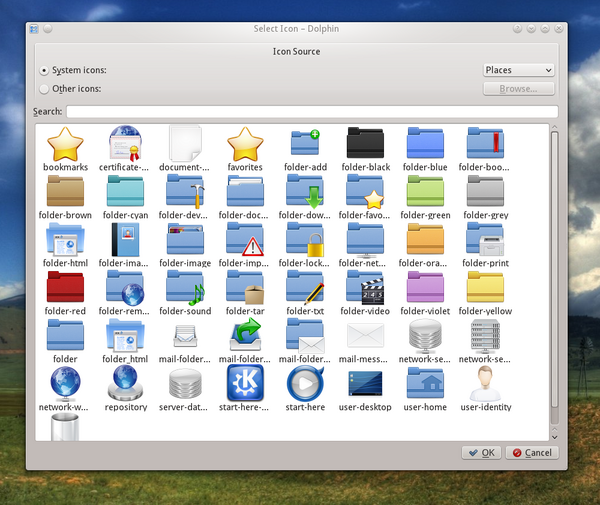The width and height of the screenshot is (600, 505).
Task: Select the folder-print printer icon
Action: coord(485,240)
